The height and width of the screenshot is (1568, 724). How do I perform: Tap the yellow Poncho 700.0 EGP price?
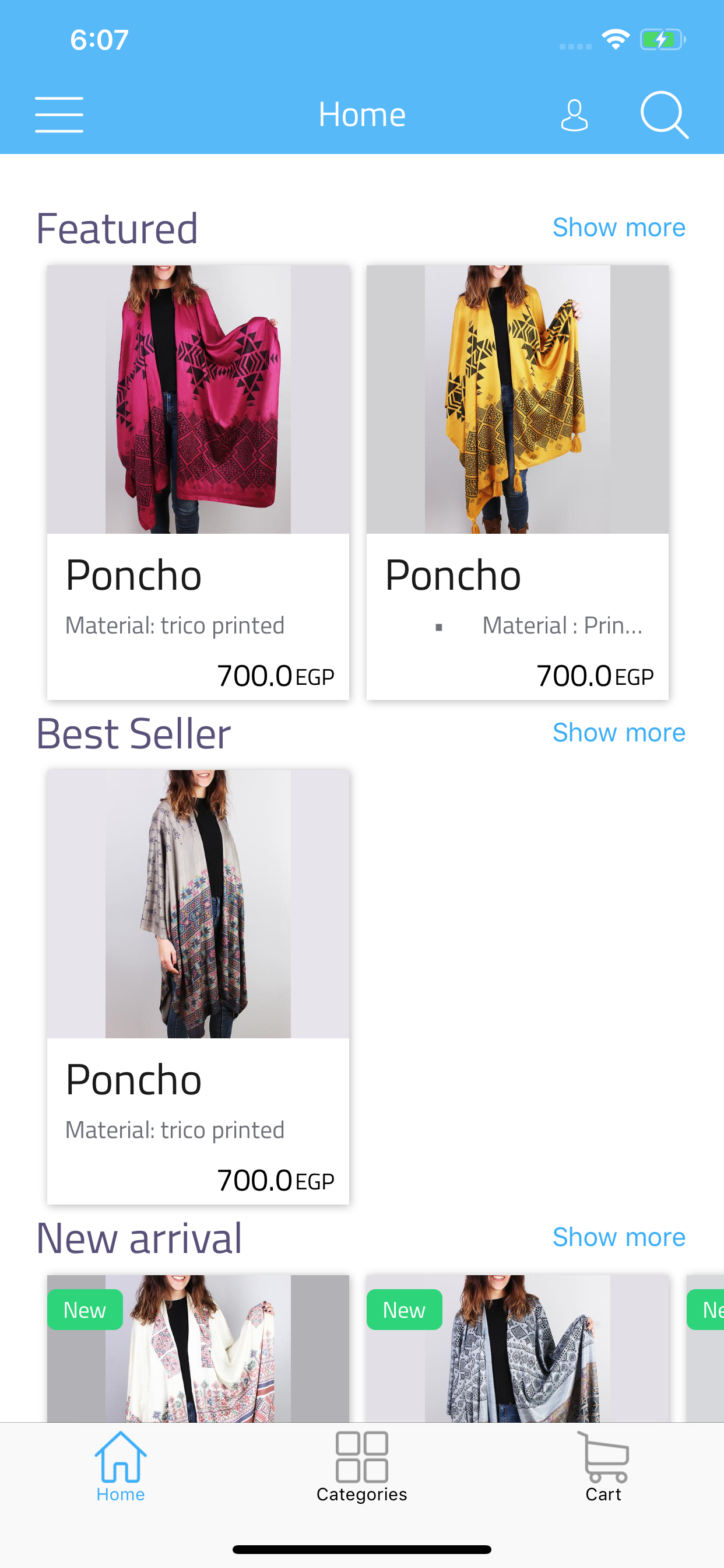point(595,675)
